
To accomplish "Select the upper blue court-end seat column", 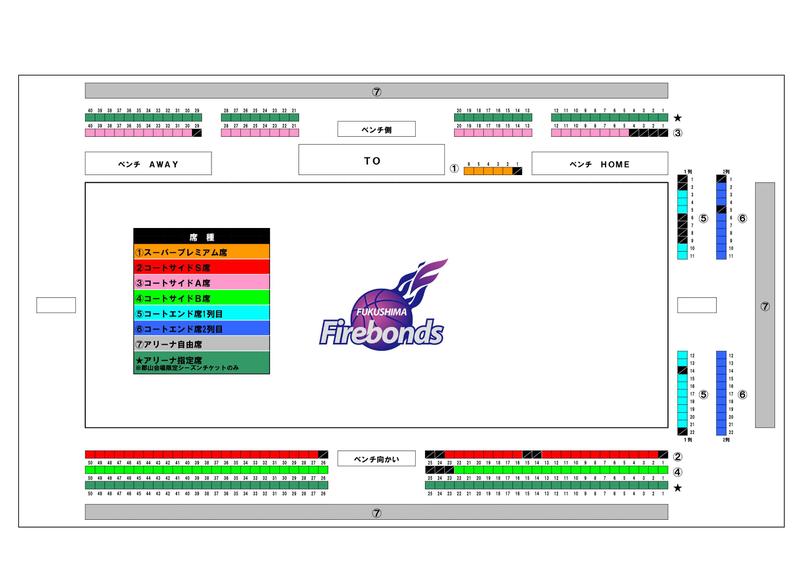I will (721, 217).
